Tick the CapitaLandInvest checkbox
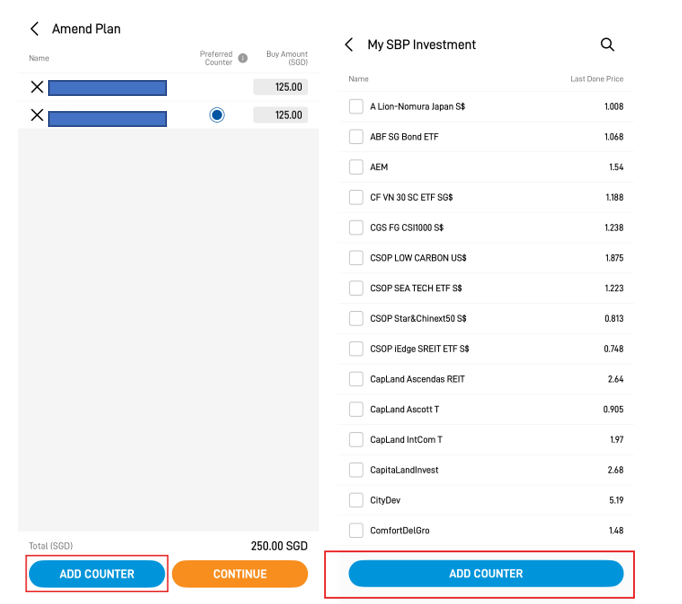This screenshot has height=604, width=682. 356,470
